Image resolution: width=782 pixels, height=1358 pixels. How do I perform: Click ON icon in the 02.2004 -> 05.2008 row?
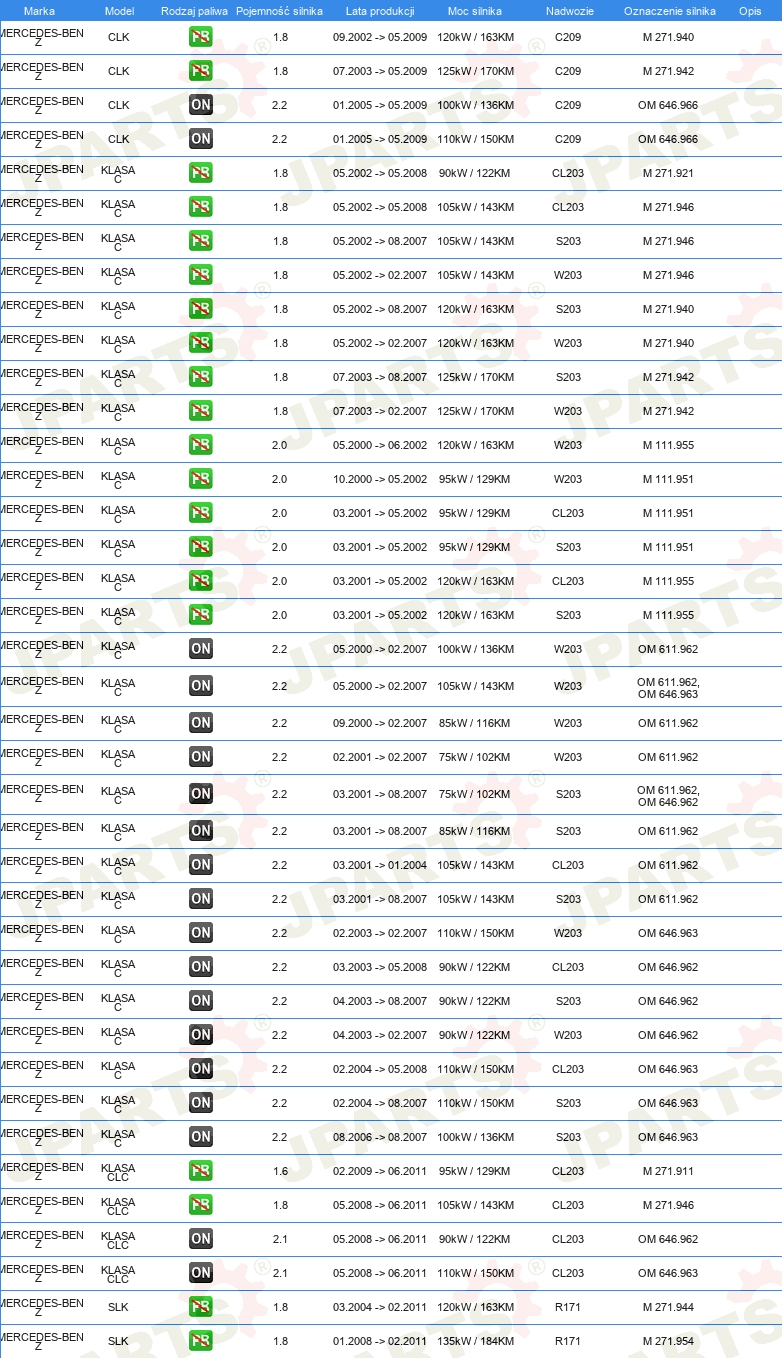(201, 1069)
